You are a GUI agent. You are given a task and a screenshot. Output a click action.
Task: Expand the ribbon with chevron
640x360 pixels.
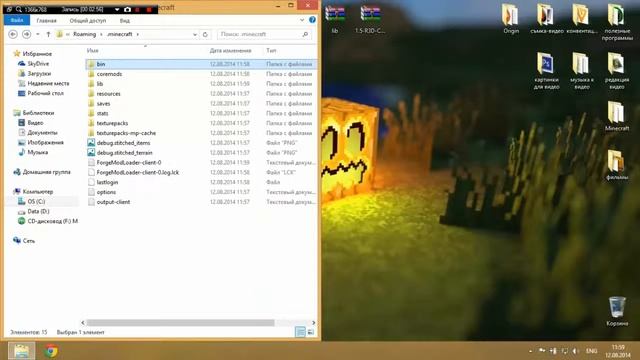tap(302, 20)
